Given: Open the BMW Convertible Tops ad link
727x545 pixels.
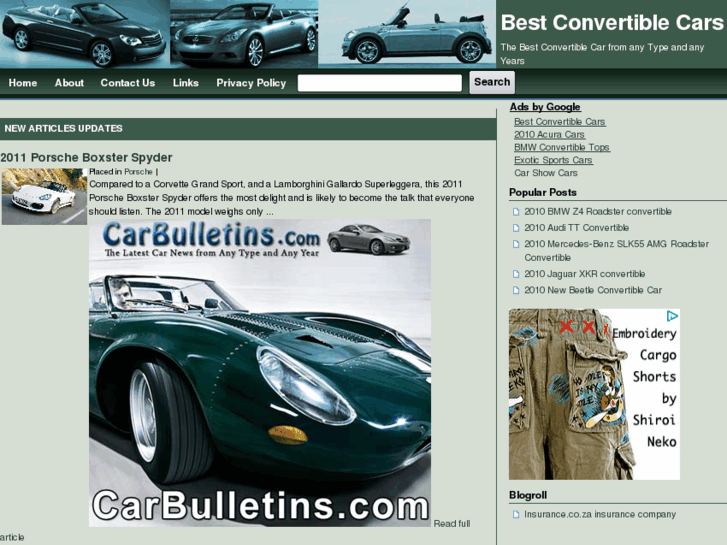Looking at the screenshot, I should (x=562, y=147).
